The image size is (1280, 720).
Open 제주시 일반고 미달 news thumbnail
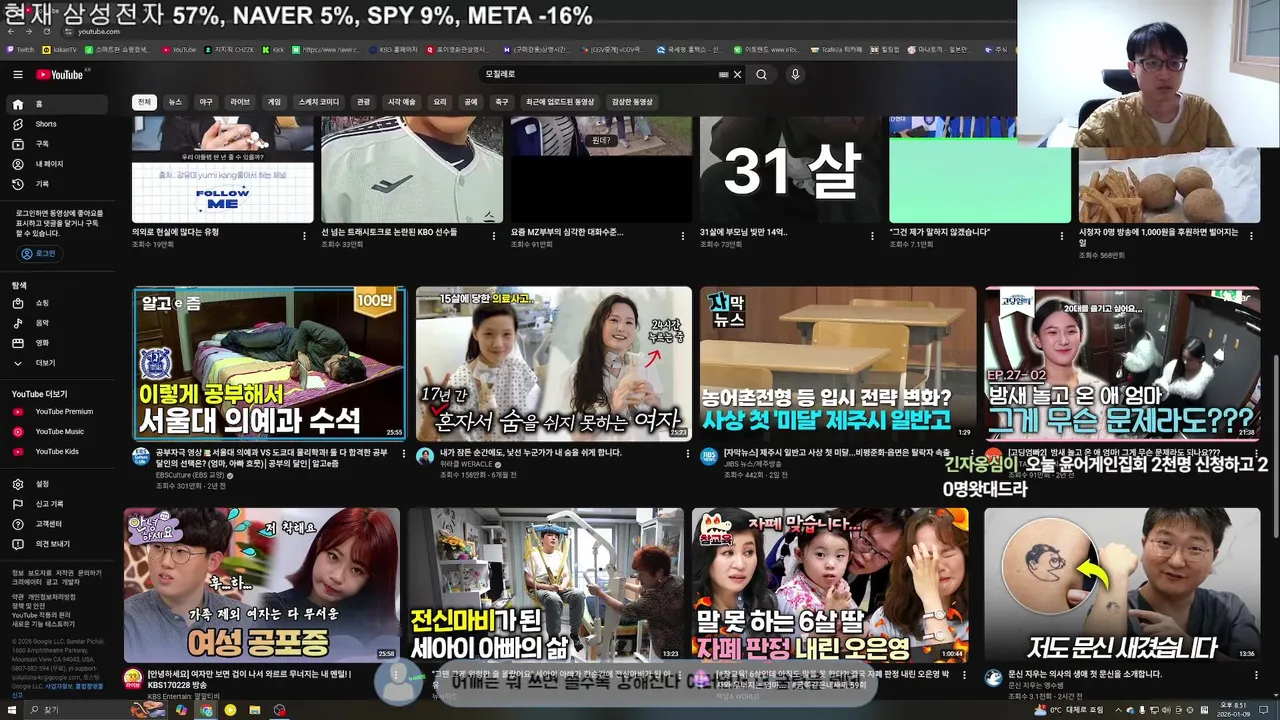[838, 364]
